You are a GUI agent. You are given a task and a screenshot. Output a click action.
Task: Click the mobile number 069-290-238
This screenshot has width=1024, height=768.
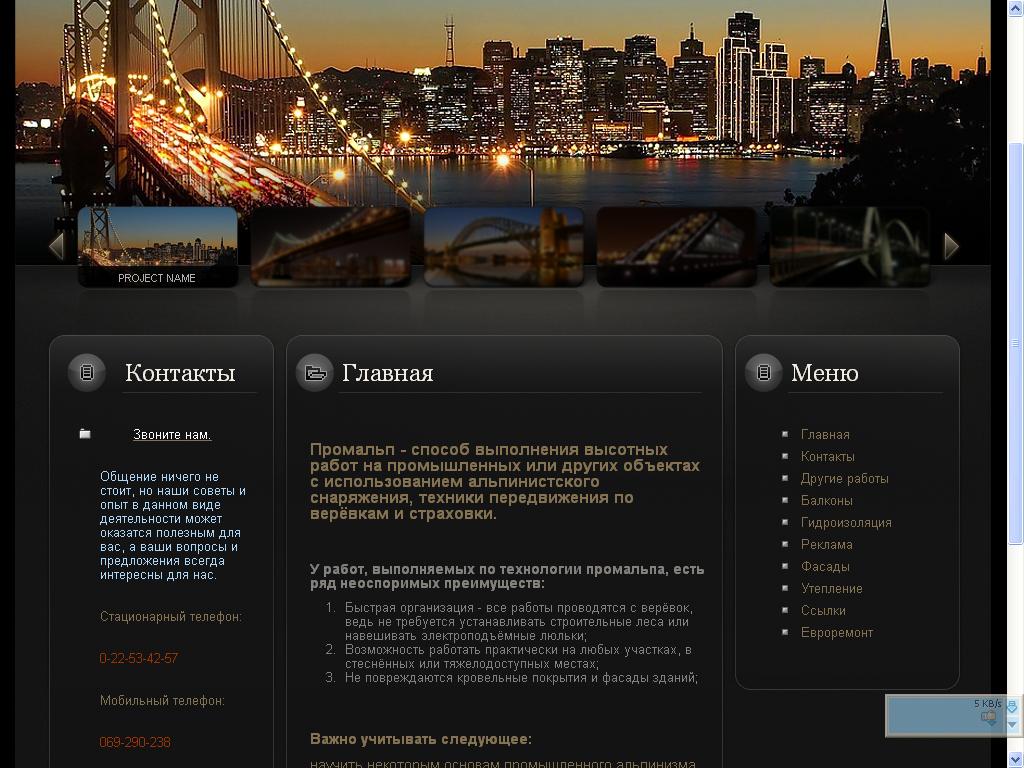135,743
